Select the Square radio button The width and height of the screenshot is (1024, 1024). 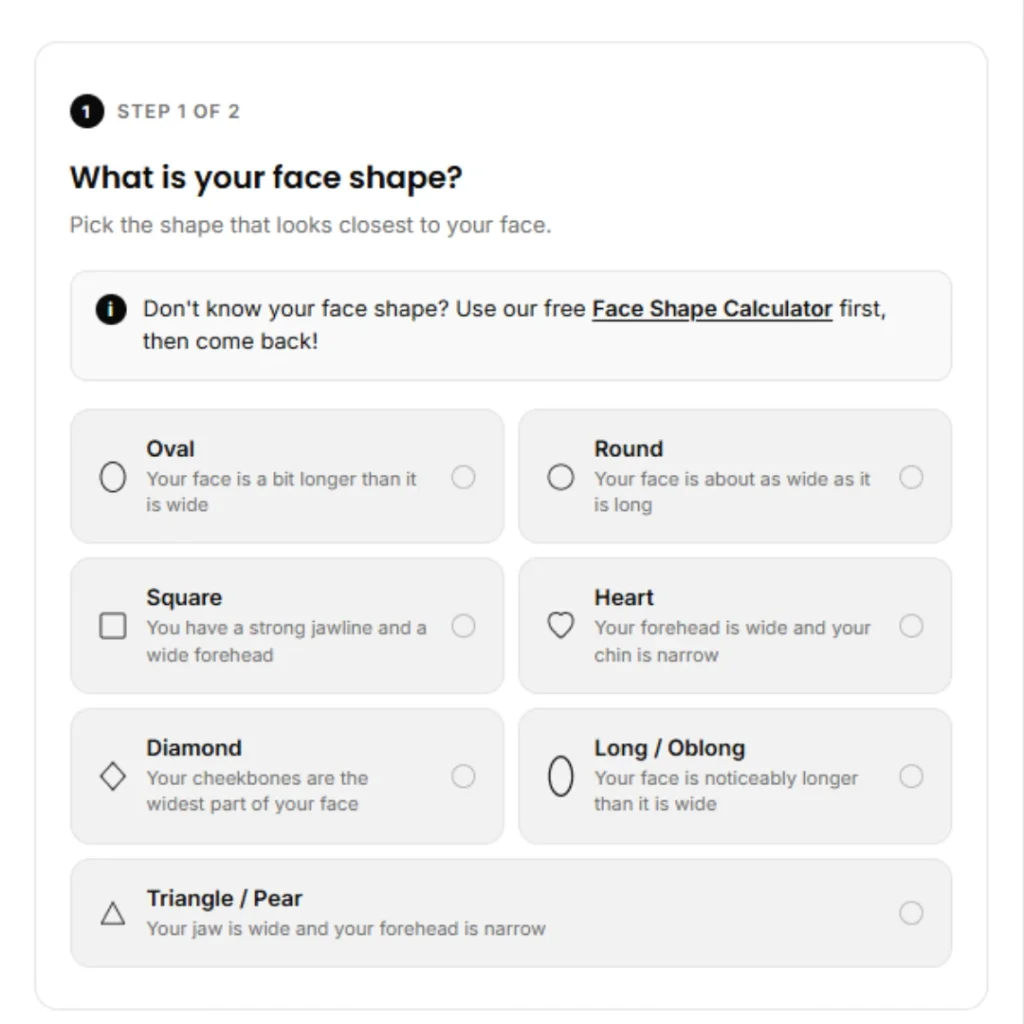pyautogui.click(x=463, y=625)
